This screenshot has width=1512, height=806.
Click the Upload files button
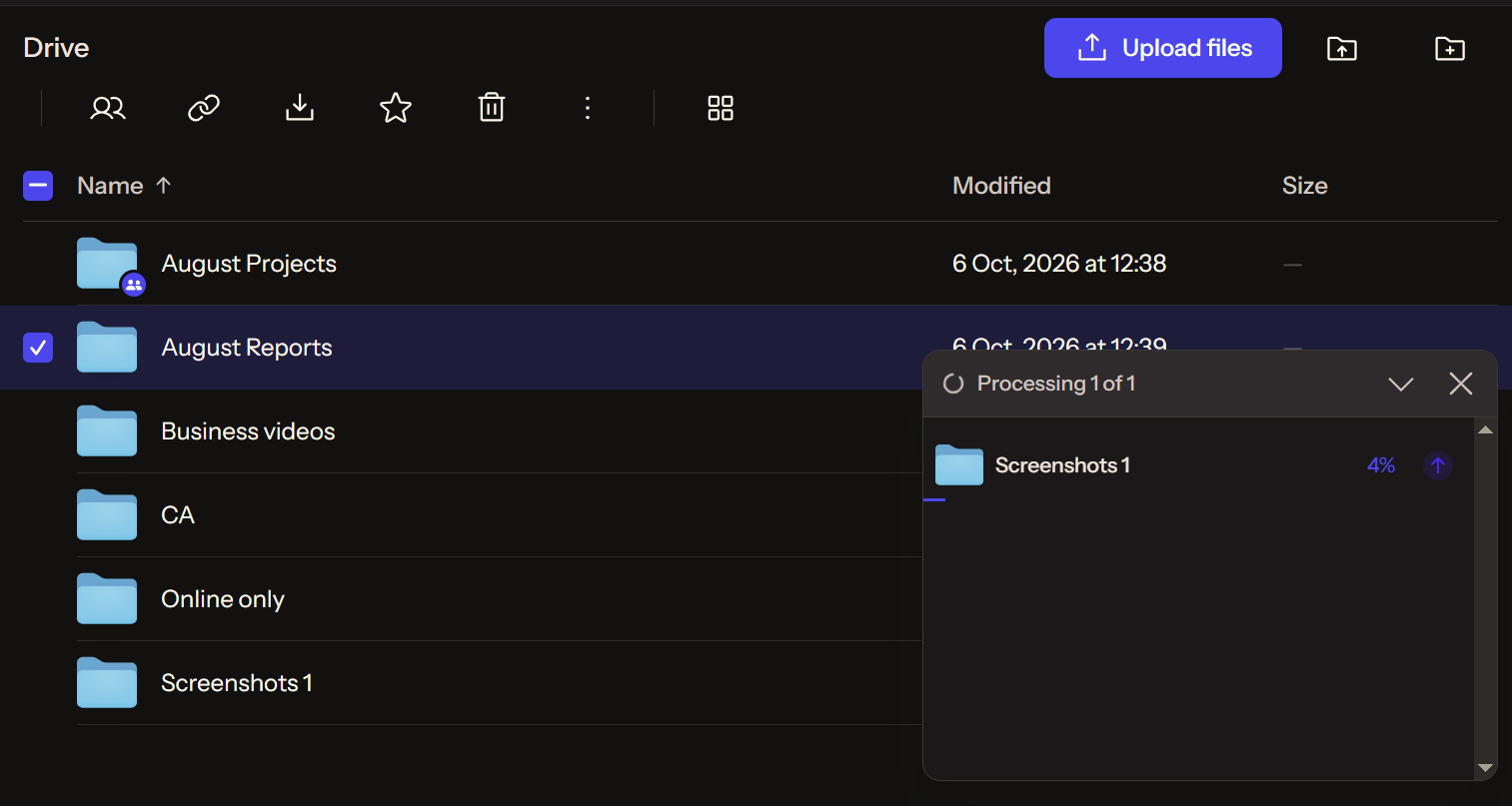[x=1163, y=48]
